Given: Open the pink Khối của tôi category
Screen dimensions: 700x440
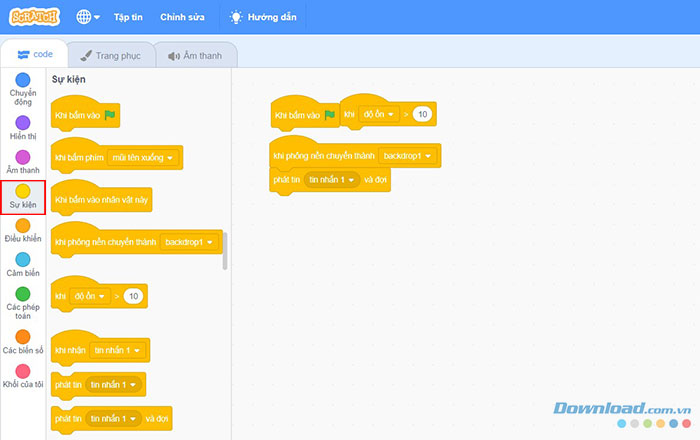Looking at the screenshot, I should click(x=22, y=371).
